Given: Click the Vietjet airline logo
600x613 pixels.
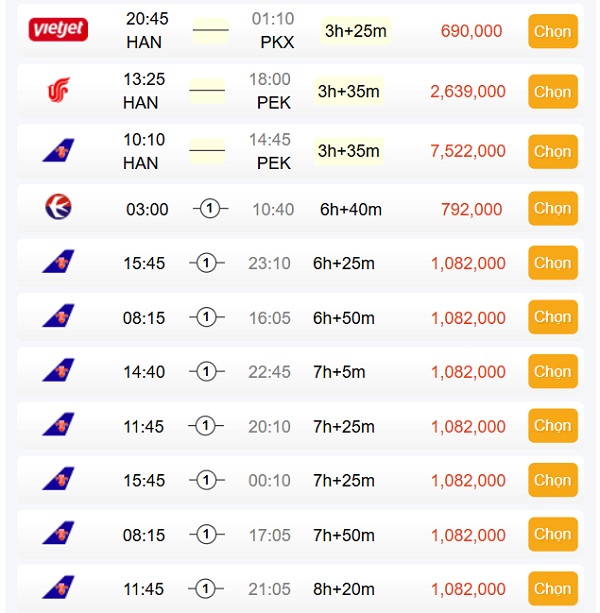Looking at the screenshot, I should click(58, 29).
